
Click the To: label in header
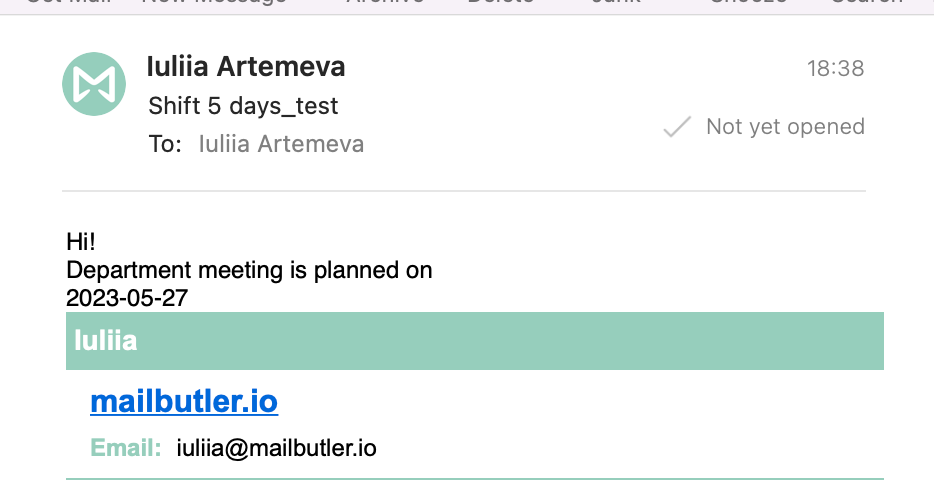point(165,144)
